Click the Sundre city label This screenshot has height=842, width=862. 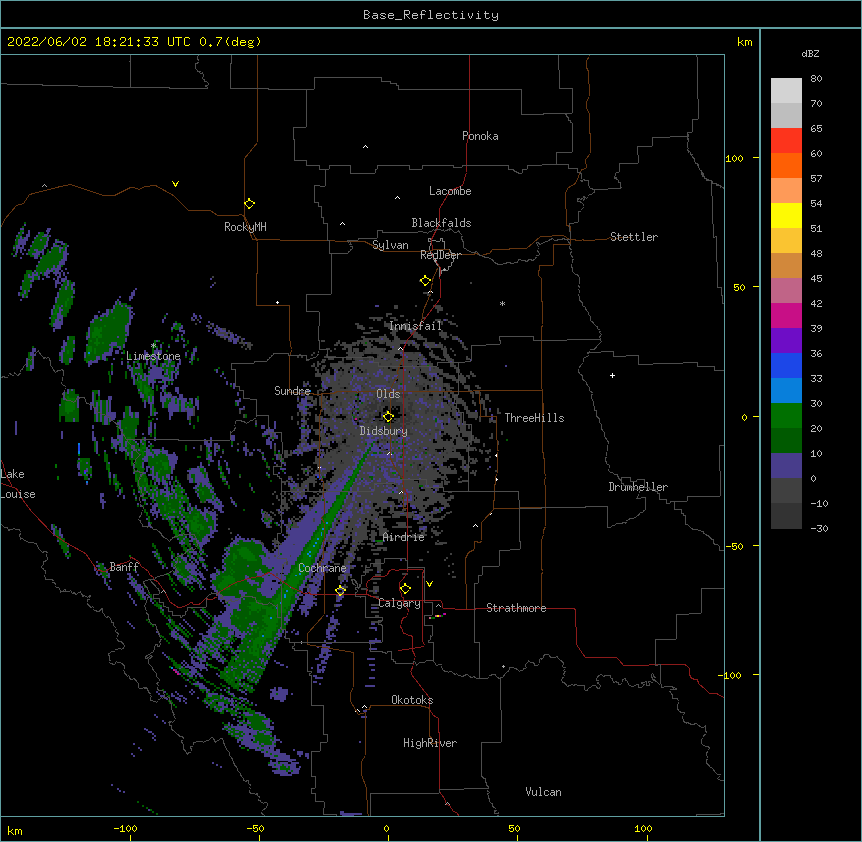pos(292,391)
